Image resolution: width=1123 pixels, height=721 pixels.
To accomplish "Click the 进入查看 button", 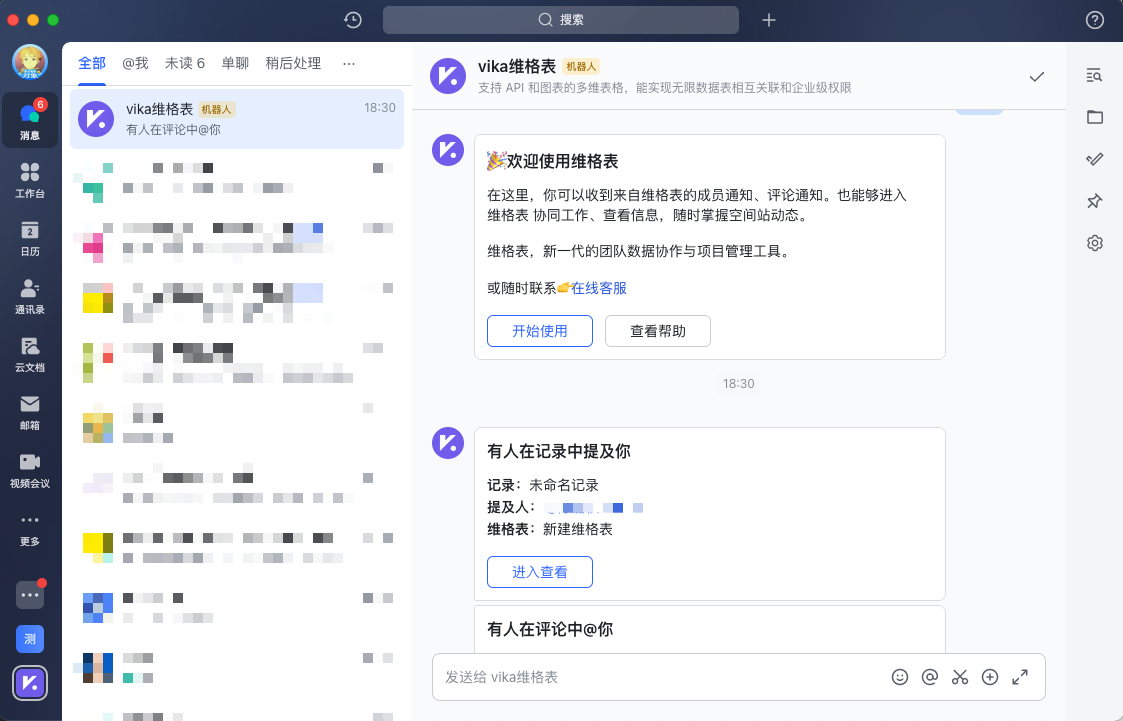I will tap(540, 572).
